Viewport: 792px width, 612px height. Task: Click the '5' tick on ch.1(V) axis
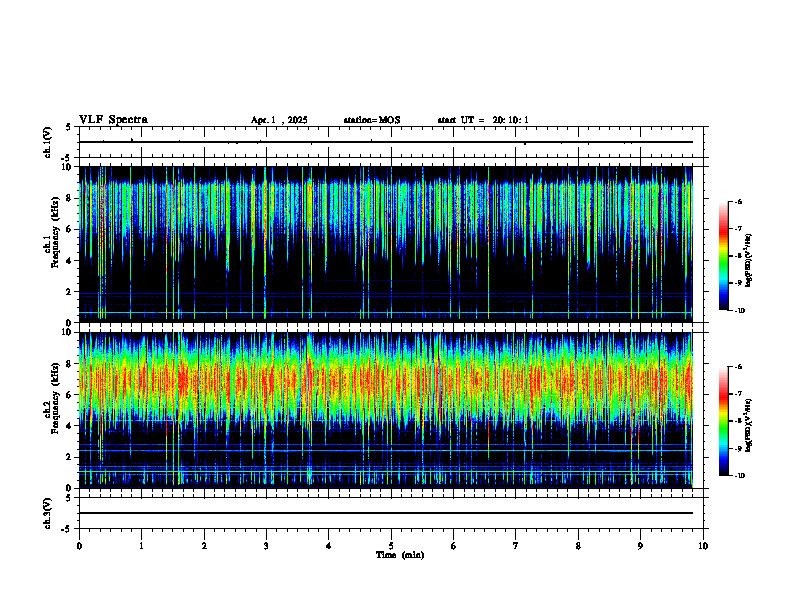[x=70, y=127]
